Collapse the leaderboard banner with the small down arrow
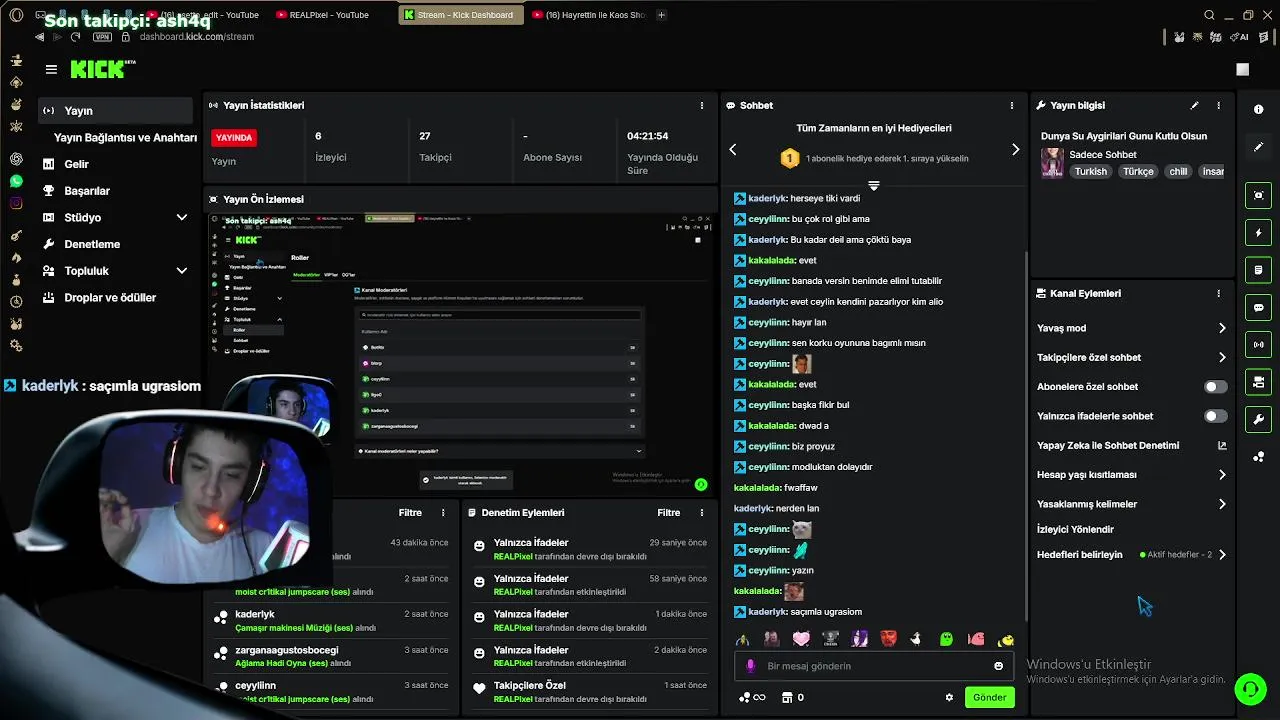Image resolution: width=1280 pixels, height=720 pixels. point(873,186)
